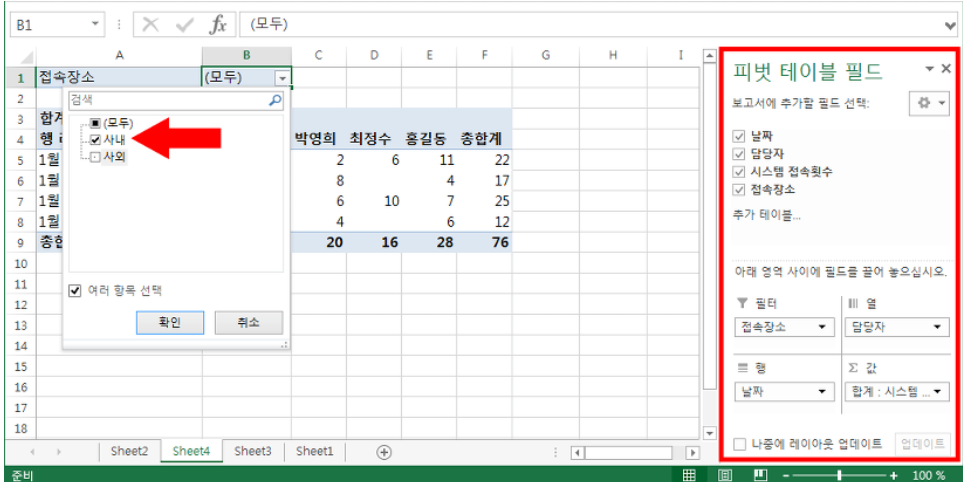Click the select-all corner triangle

click(26, 57)
